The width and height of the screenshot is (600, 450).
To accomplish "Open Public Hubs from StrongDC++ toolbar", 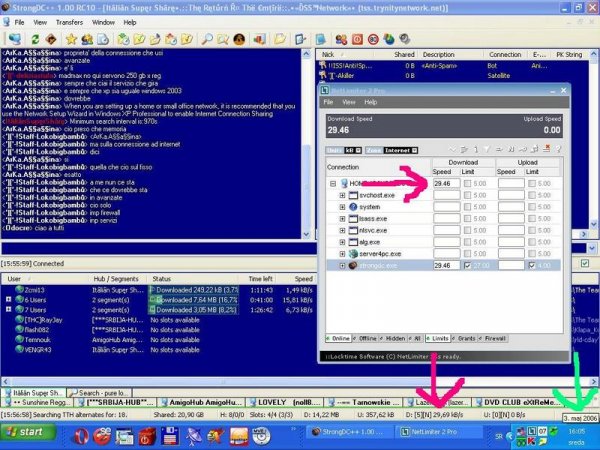I will 15,39.
